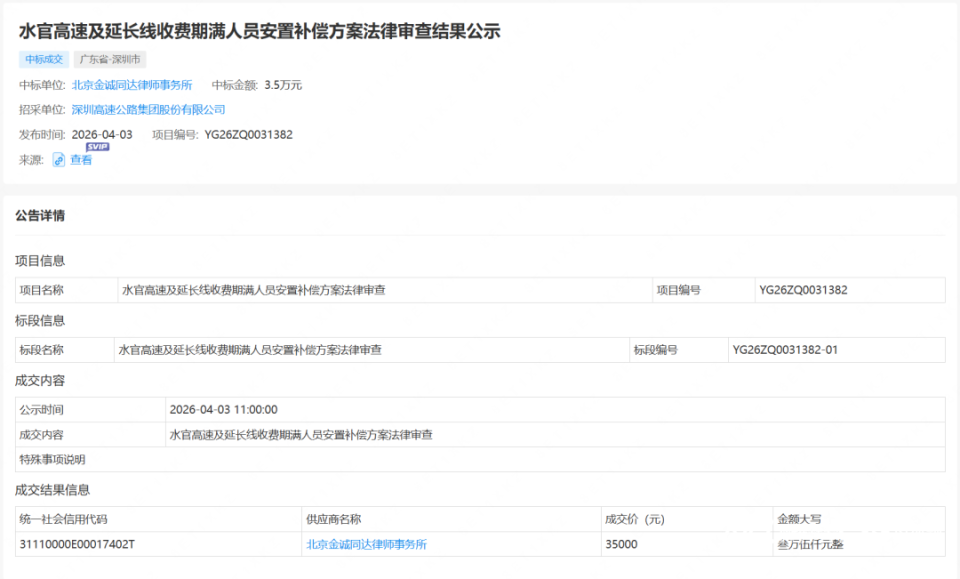Click the credit code 31110000E00017402T cell
Image resolution: width=960 pixels, height=579 pixels.
point(159,544)
